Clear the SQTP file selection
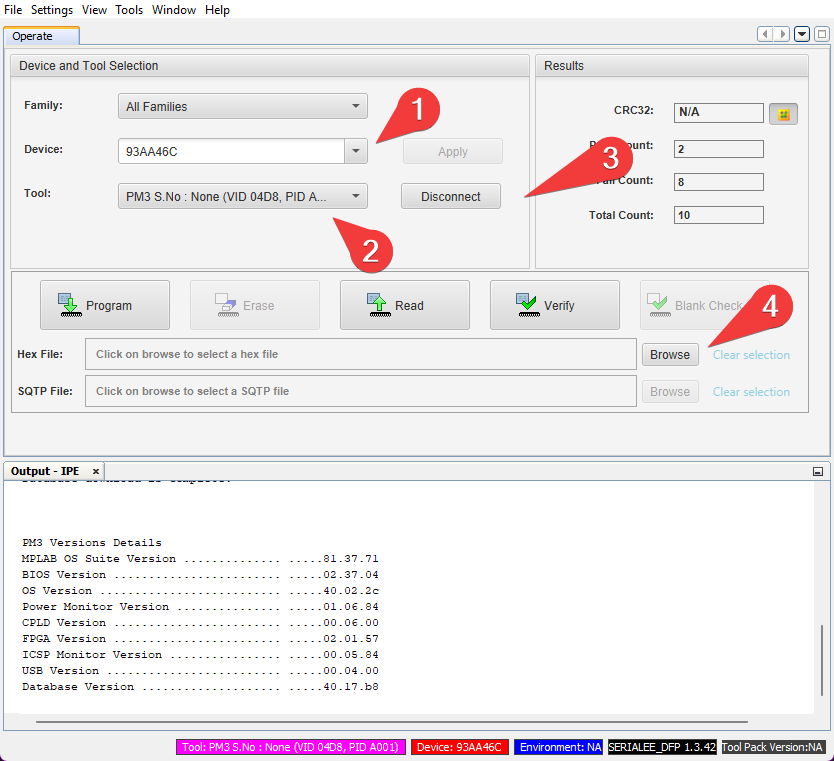 751,392
